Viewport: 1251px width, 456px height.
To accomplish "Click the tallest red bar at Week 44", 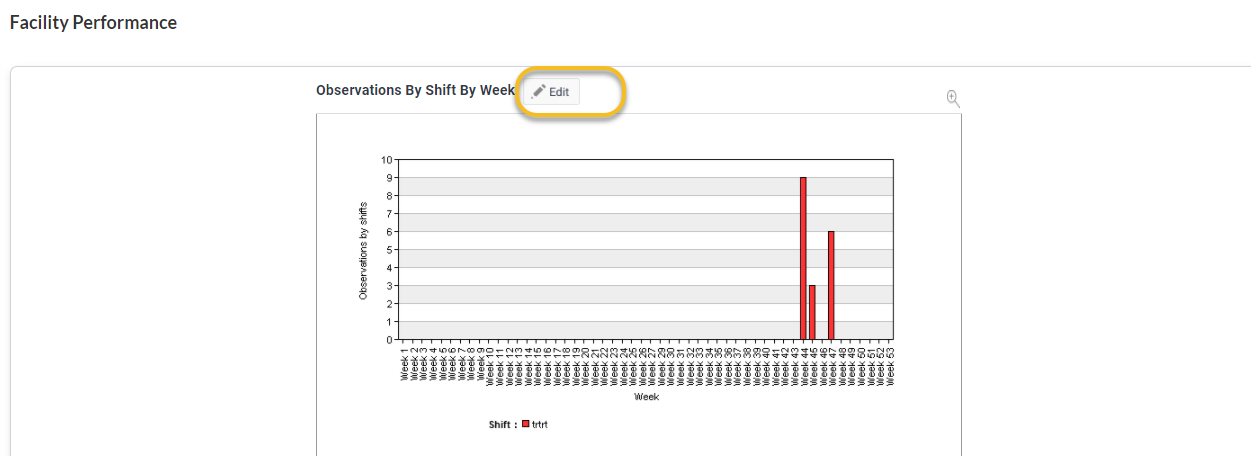I will click(x=803, y=258).
